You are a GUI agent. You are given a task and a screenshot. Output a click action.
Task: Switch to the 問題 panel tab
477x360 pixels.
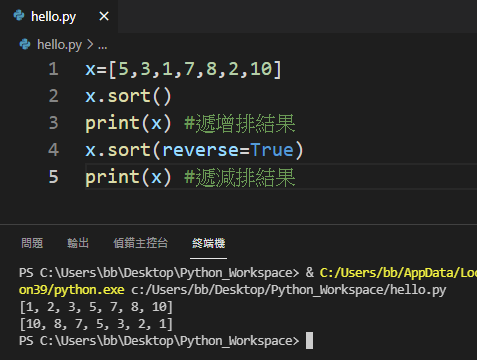coord(32,243)
